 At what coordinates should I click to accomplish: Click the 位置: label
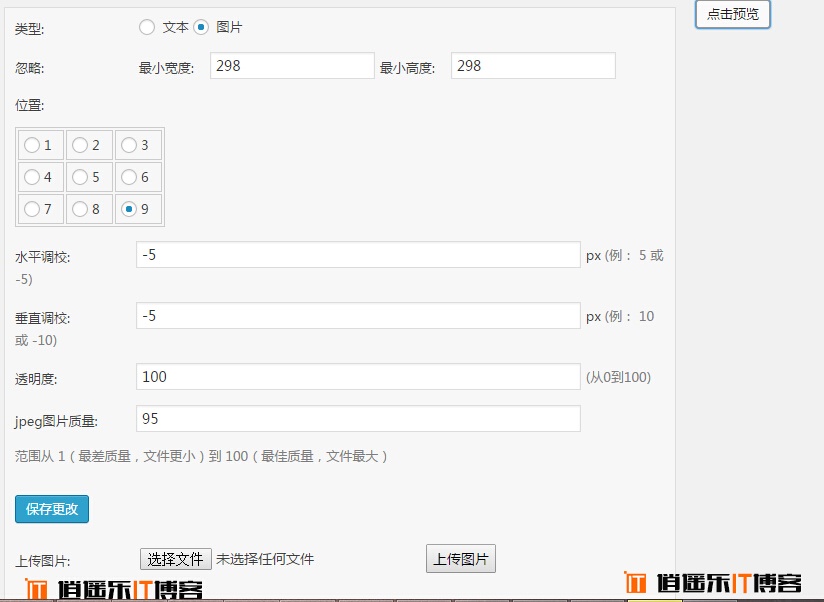(x=29, y=105)
